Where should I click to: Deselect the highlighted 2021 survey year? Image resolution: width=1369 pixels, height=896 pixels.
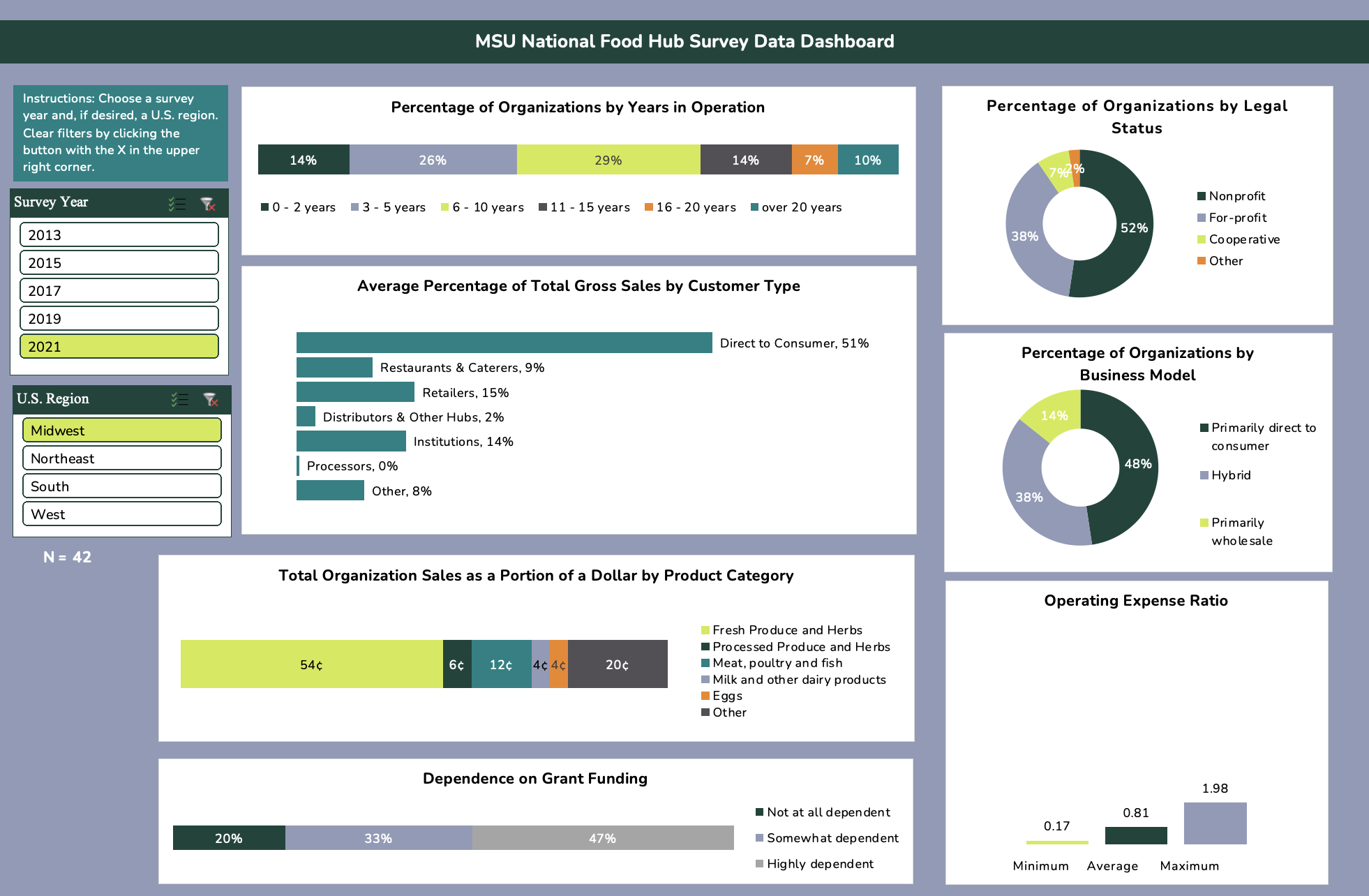tap(119, 346)
